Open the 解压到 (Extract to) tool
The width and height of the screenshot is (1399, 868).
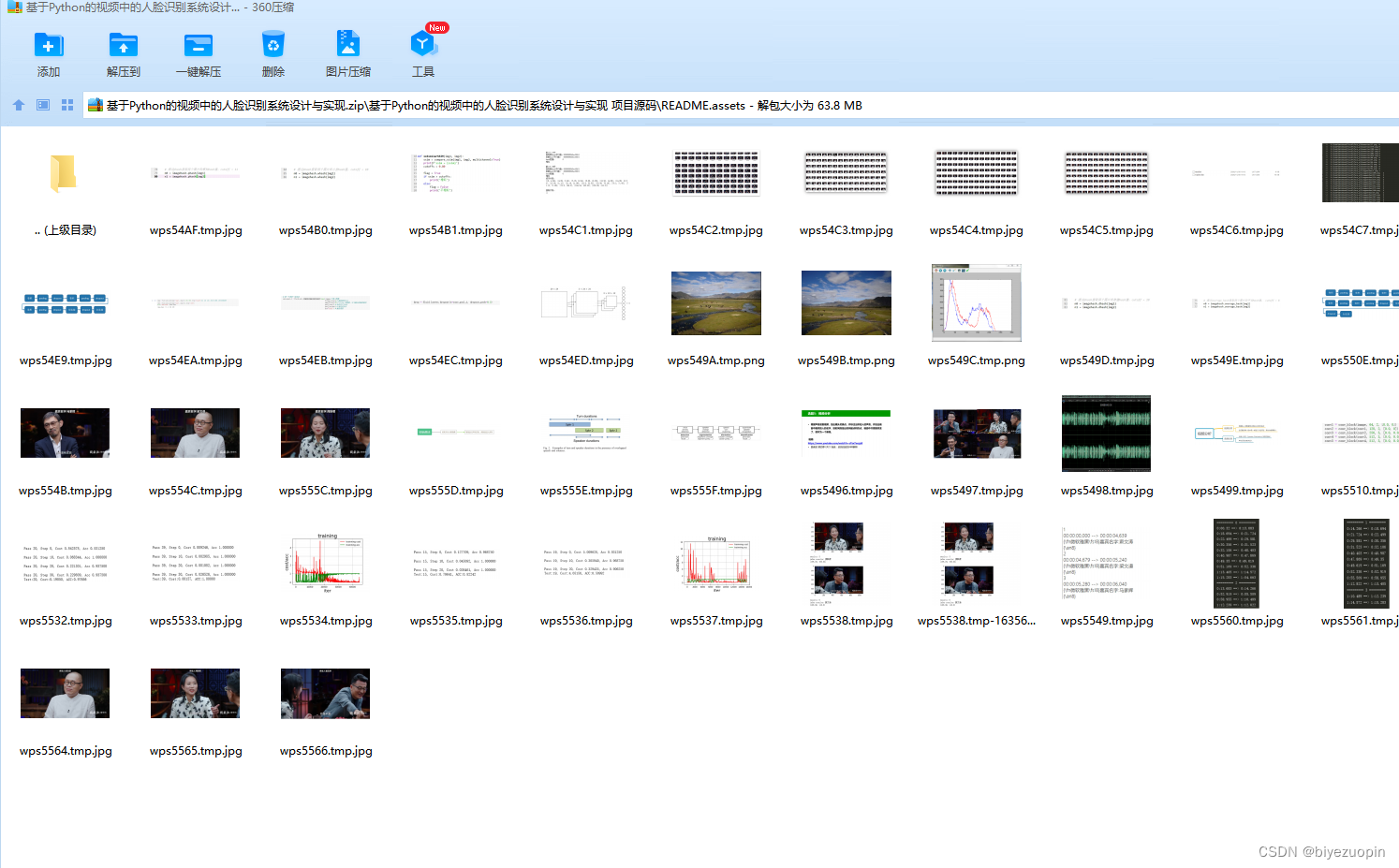pyautogui.click(x=123, y=45)
